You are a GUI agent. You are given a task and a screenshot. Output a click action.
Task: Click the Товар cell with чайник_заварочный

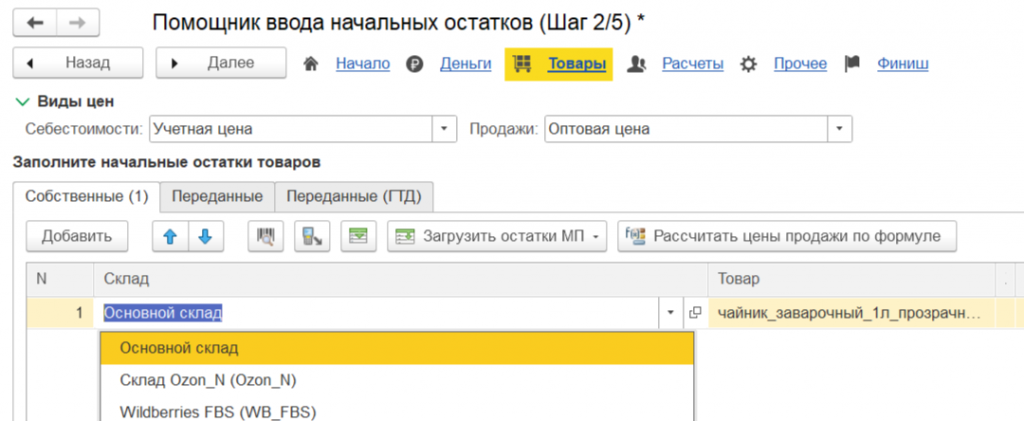tap(849, 313)
